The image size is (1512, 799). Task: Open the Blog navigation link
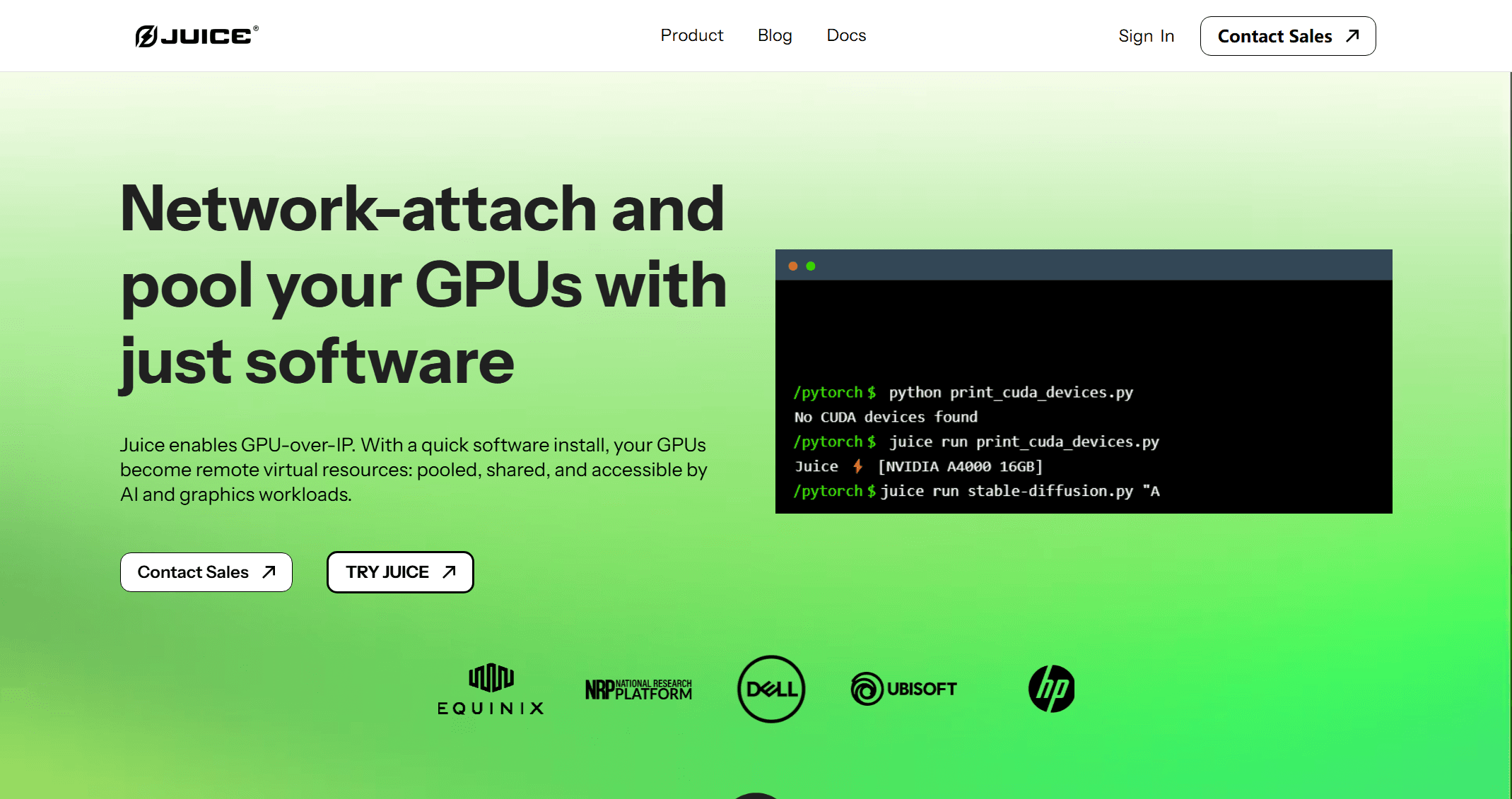[775, 35]
